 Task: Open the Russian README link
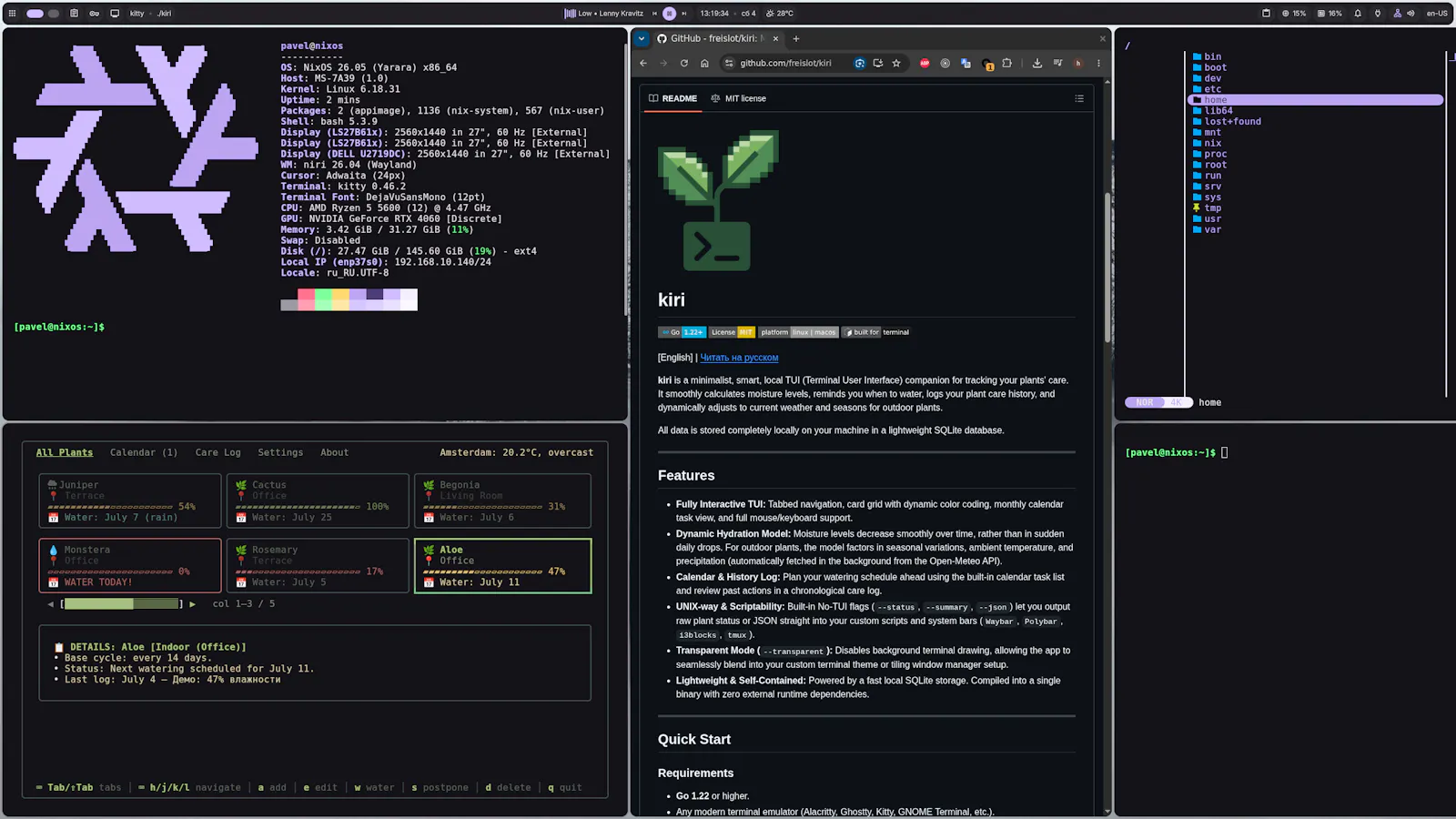(739, 358)
